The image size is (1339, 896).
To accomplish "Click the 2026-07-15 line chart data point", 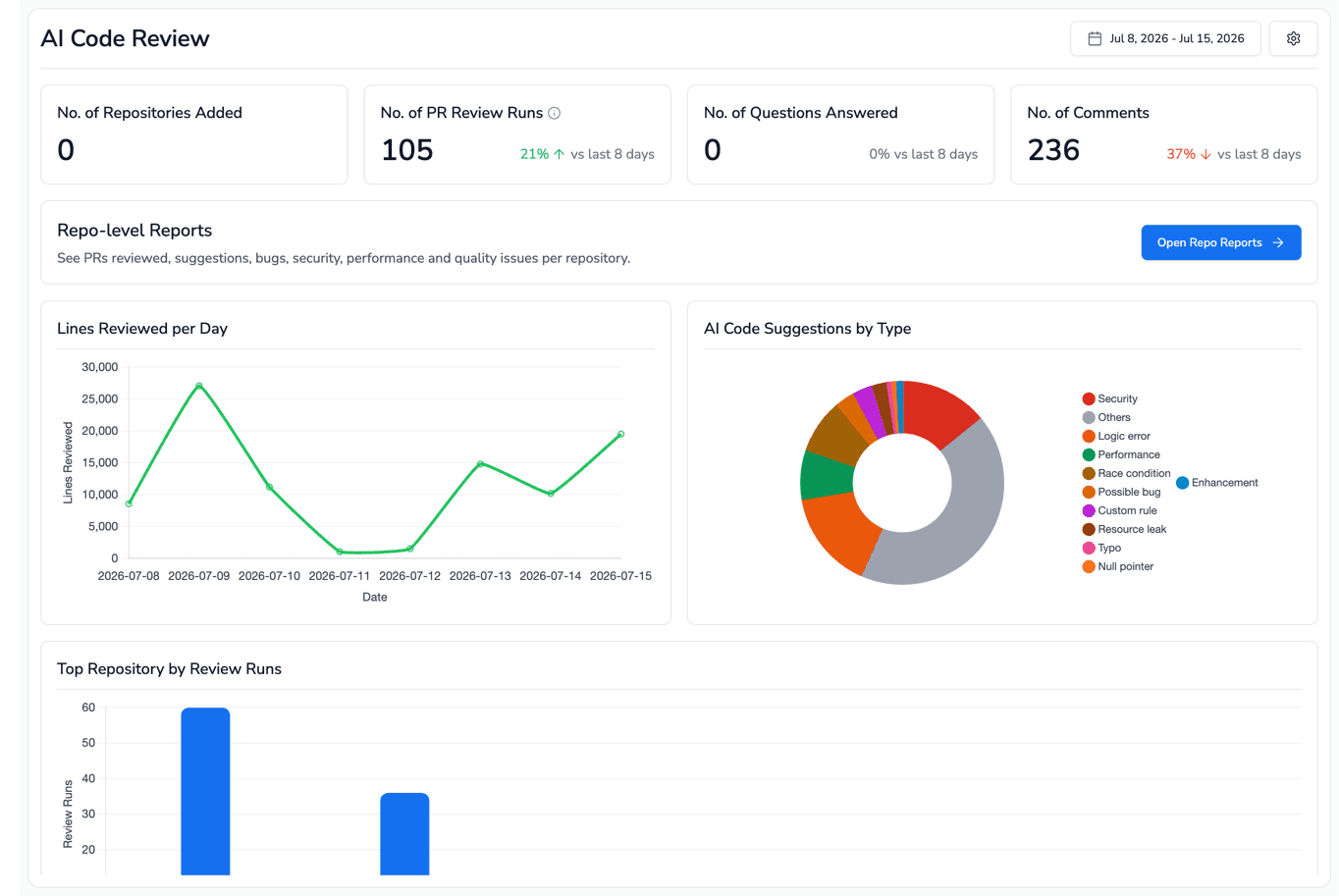I will click(620, 434).
